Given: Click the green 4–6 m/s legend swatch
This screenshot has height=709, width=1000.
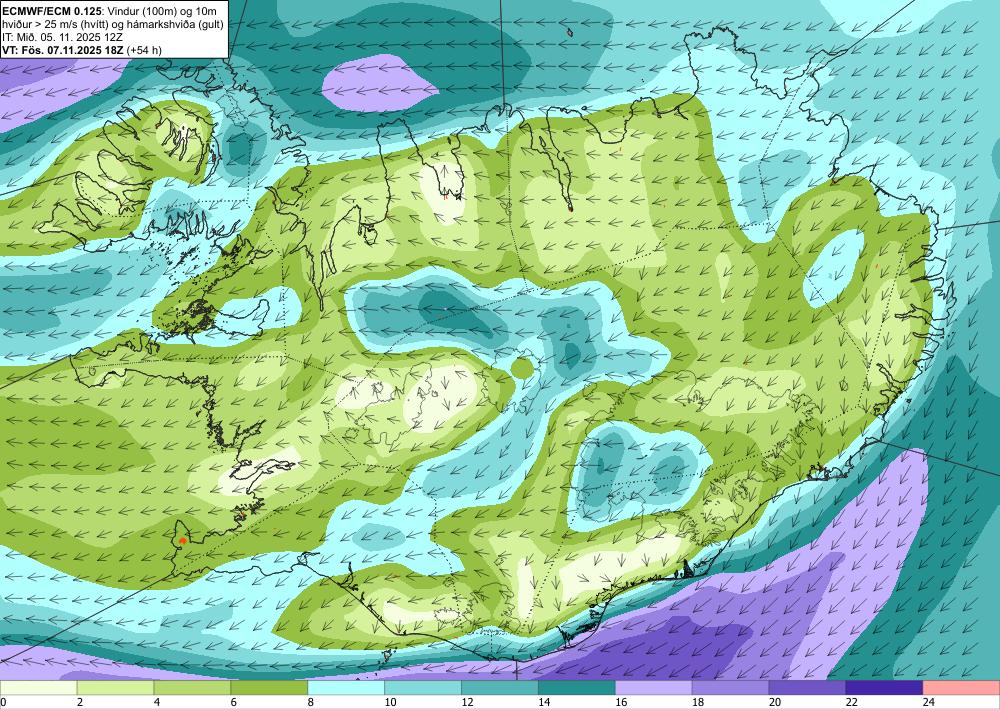Looking at the screenshot, I should tap(192, 688).
